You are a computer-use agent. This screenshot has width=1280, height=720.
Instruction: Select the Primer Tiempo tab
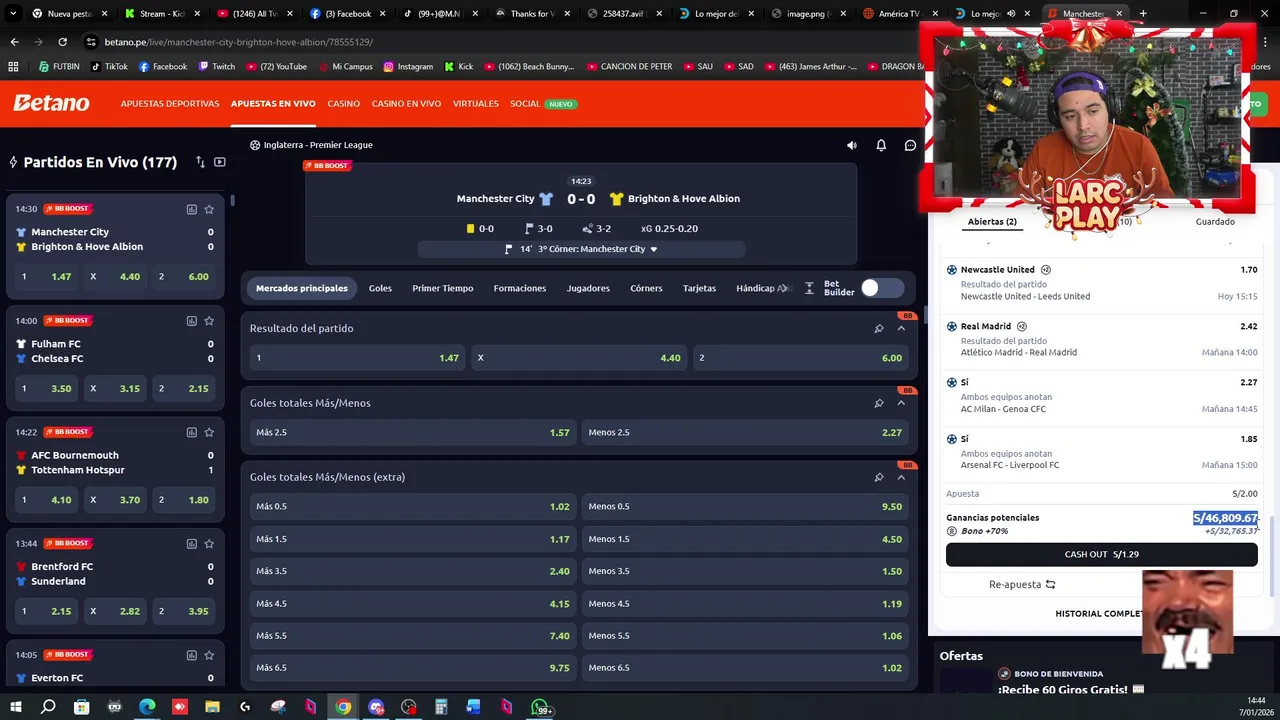point(442,288)
